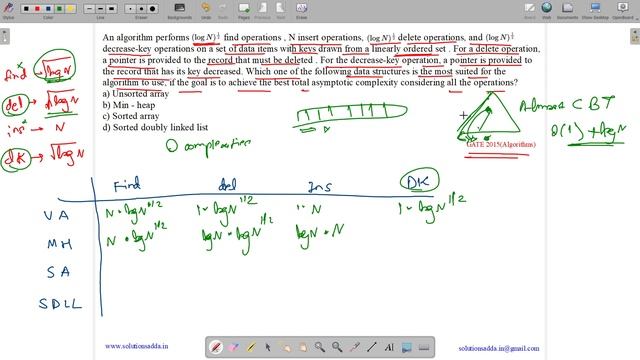Add a new page with Pages

tap(244, 11)
